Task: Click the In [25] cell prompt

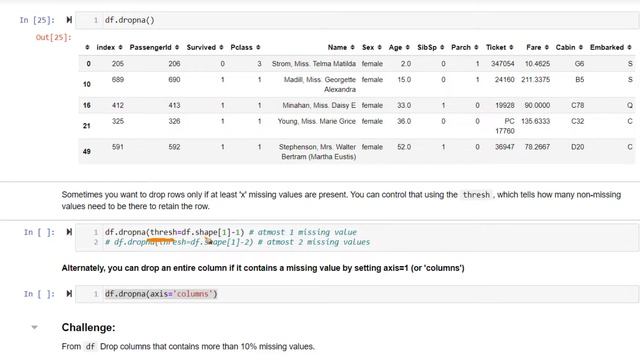Action: pyautogui.click(x=37, y=20)
